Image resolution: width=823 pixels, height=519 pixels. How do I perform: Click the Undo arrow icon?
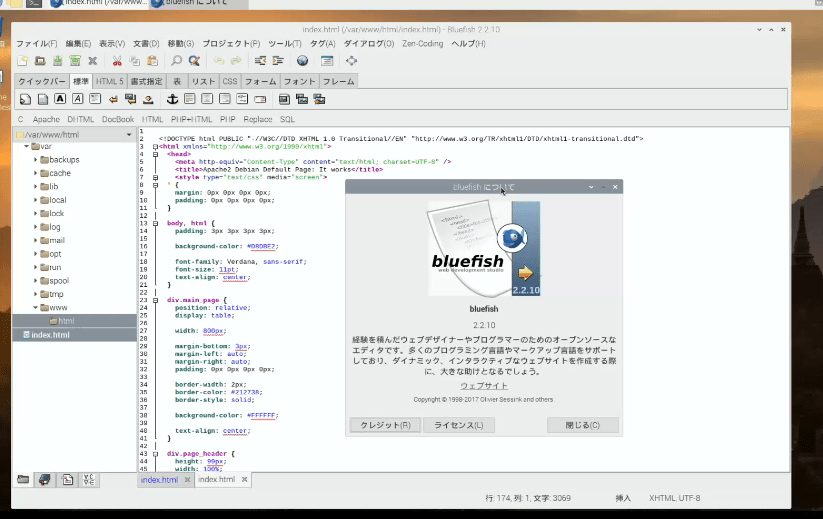(x=218, y=61)
